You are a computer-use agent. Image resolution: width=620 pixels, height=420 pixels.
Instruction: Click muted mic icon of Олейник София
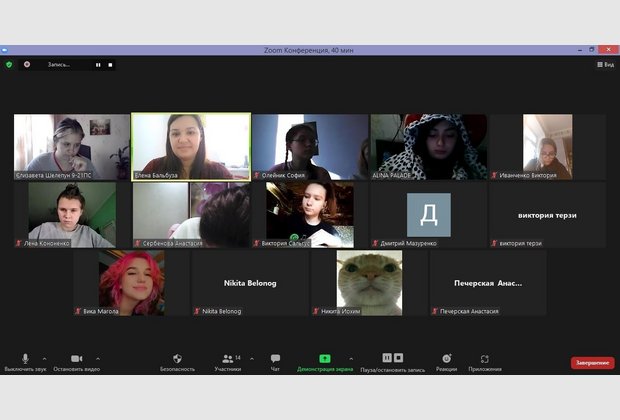pyautogui.click(x=257, y=175)
